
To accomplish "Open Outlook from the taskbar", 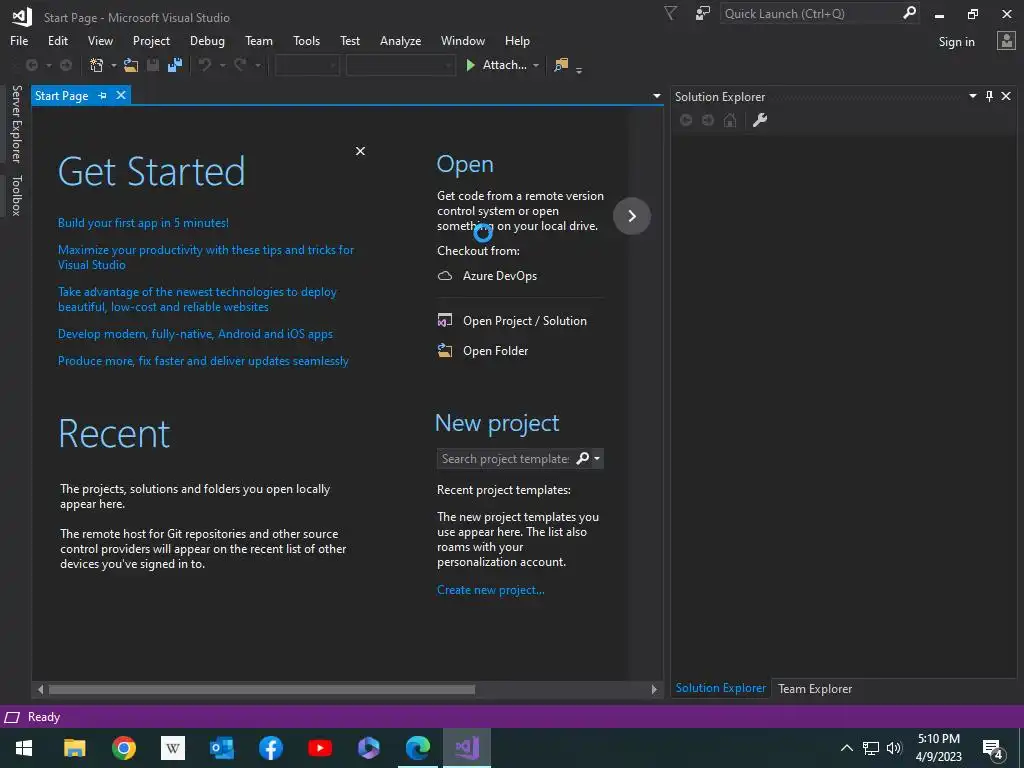I will pyautogui.click(x=222, y=748).
